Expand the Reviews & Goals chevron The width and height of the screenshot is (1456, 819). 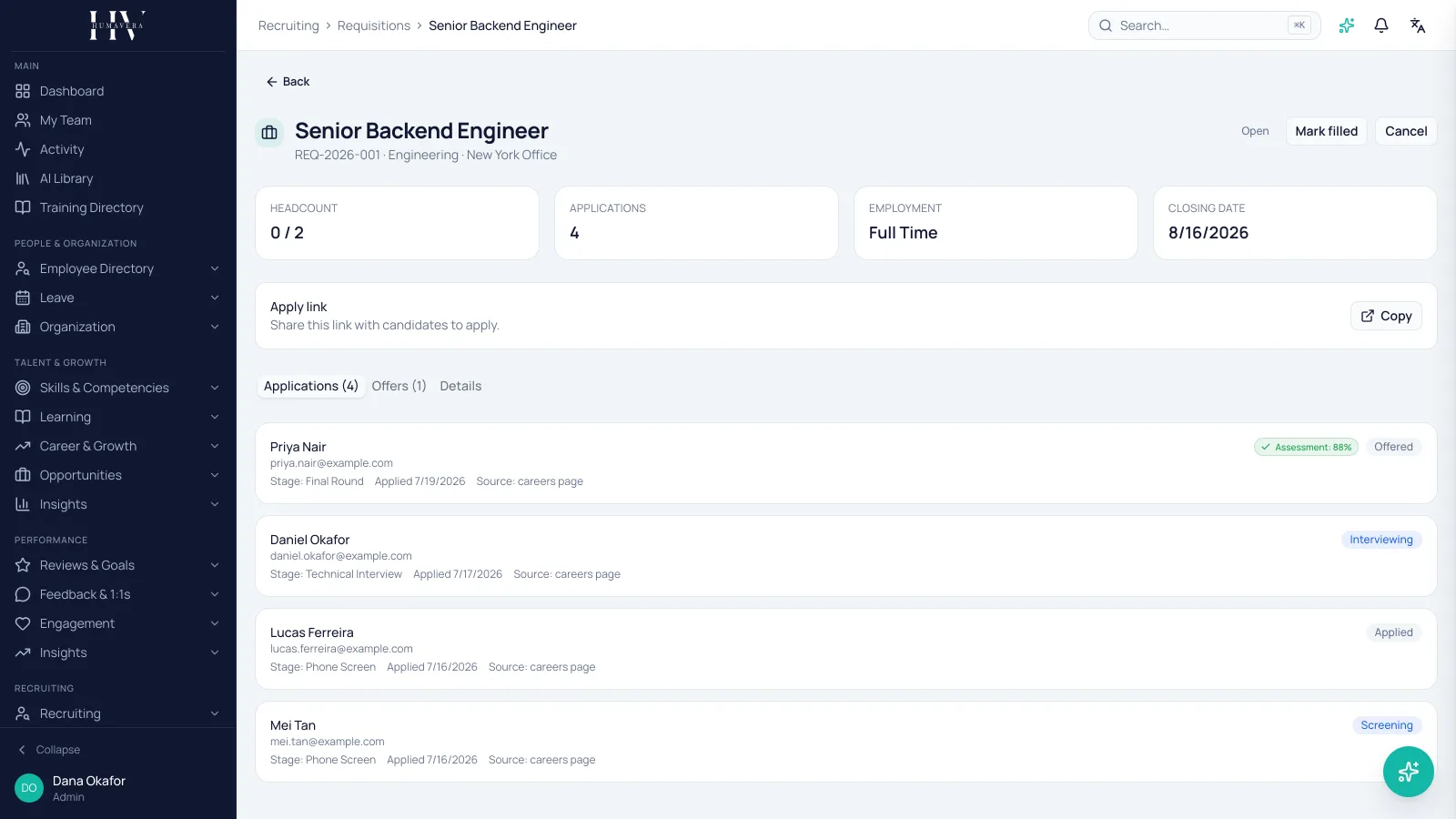pyautogui.click(x=215, y=565)
